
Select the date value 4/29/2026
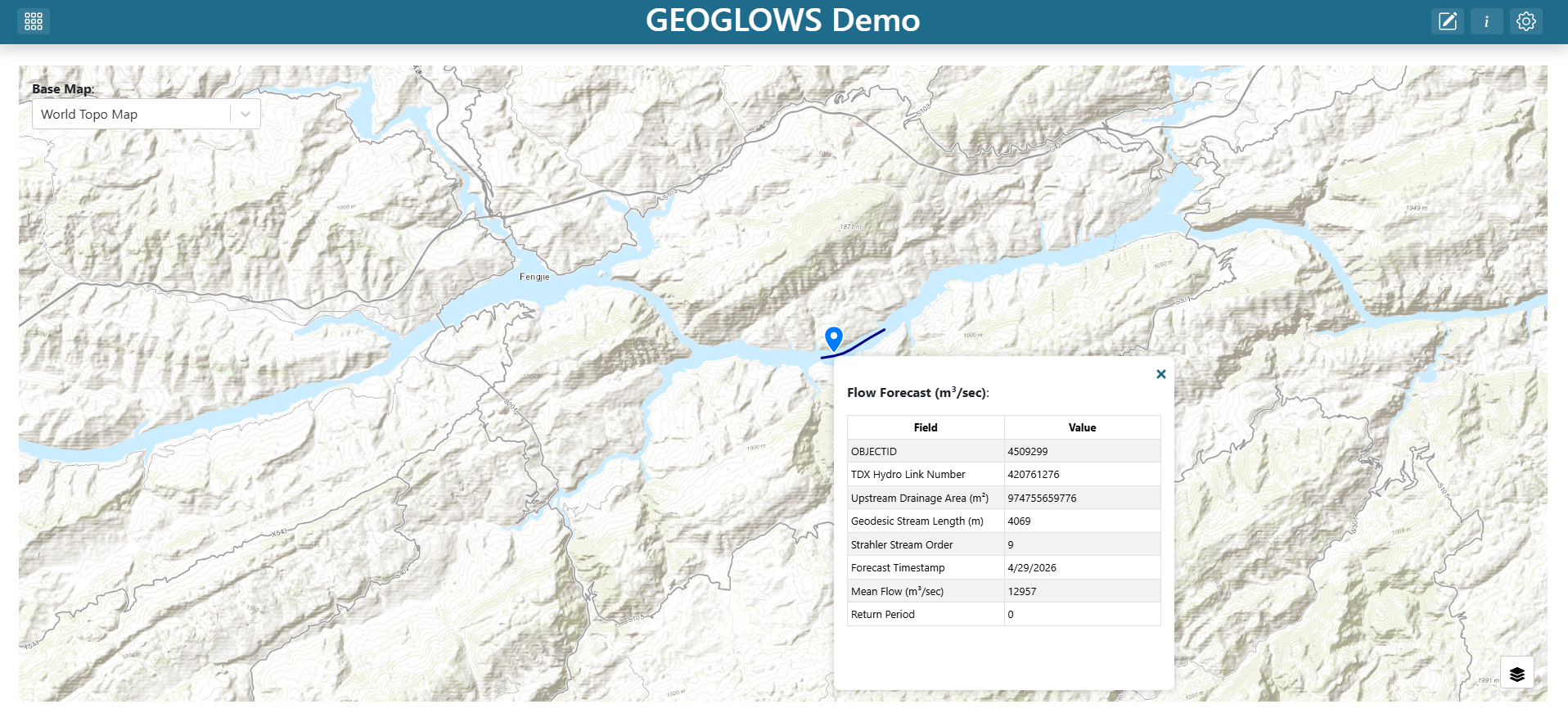[1082, 568]
